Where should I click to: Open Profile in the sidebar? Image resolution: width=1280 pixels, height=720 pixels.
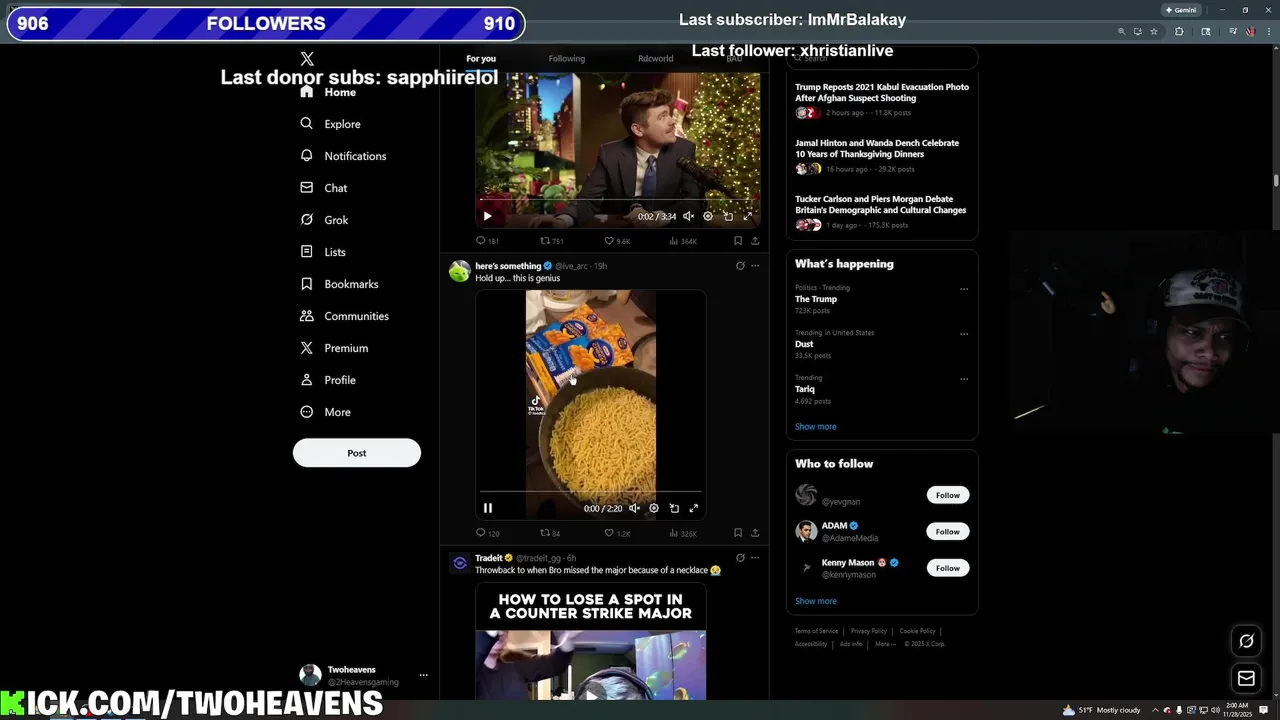point(328,380)
